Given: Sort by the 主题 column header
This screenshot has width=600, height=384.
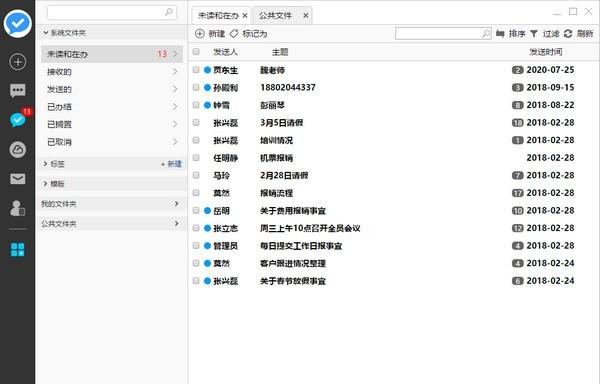Looking at the screenshot, I should tap(280, 52).
